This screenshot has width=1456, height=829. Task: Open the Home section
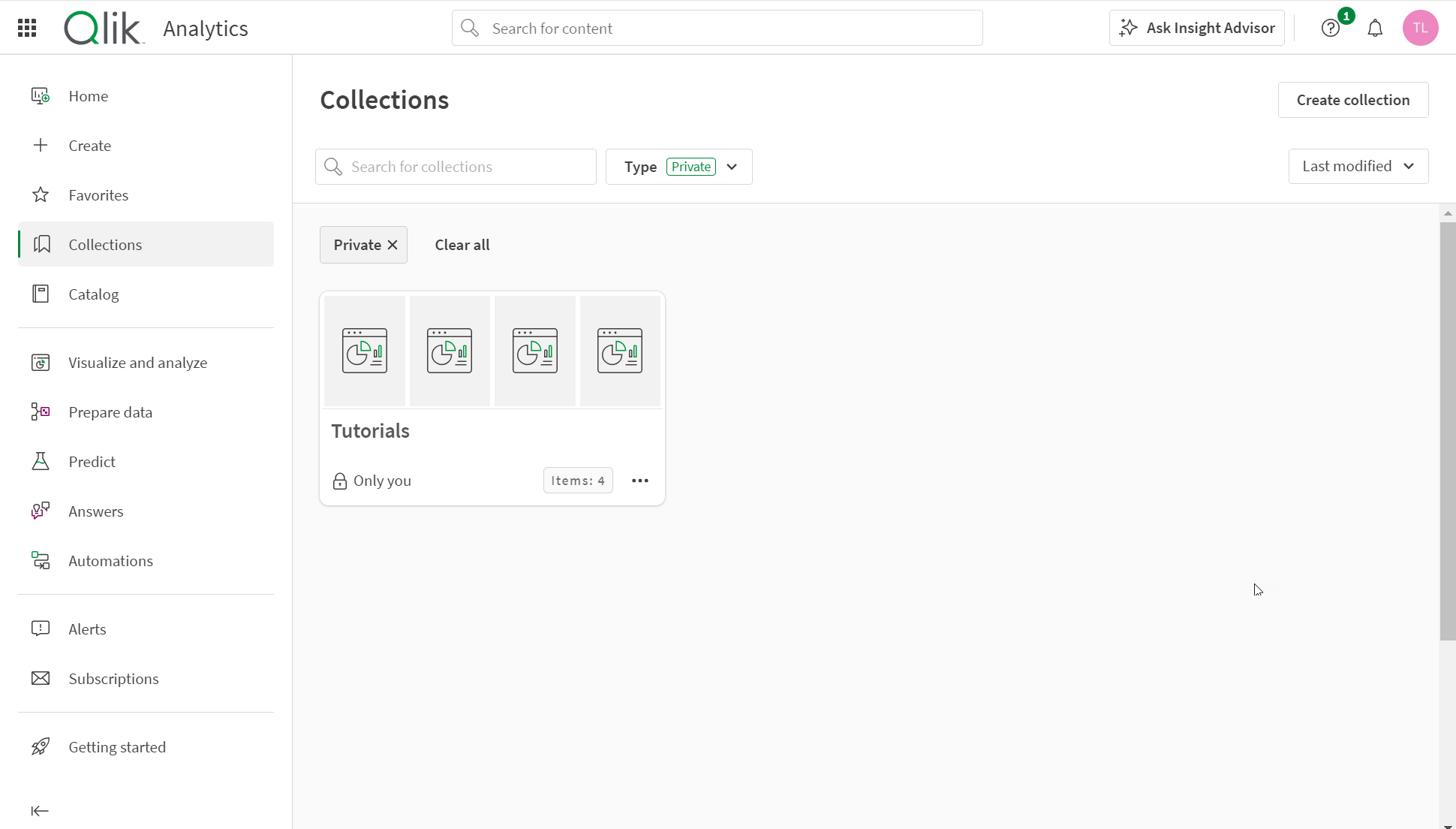tap(88, 95)
